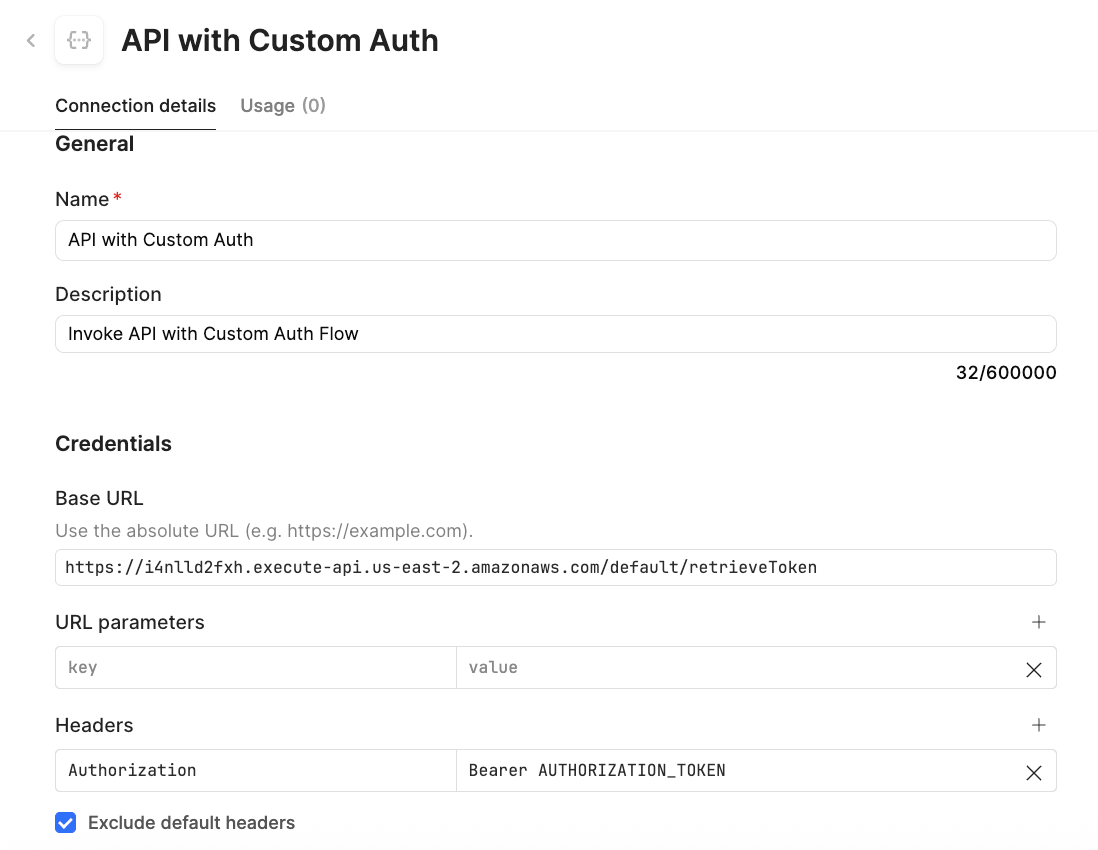Select the Base URL field

point(555,567)
